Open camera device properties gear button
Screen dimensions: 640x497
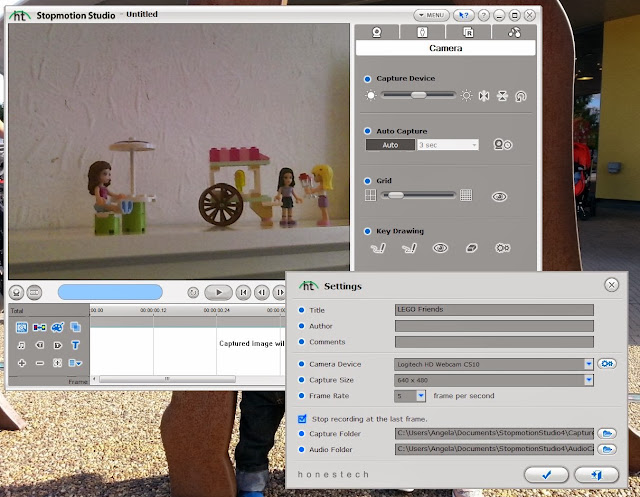pos(607,364)
